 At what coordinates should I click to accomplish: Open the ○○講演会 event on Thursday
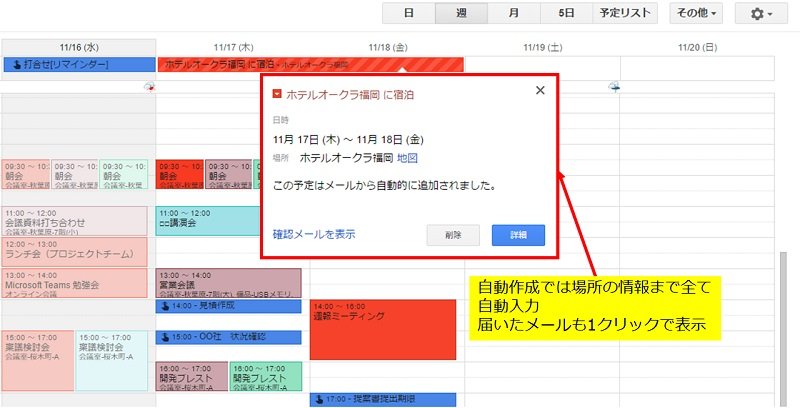(208, 221)
